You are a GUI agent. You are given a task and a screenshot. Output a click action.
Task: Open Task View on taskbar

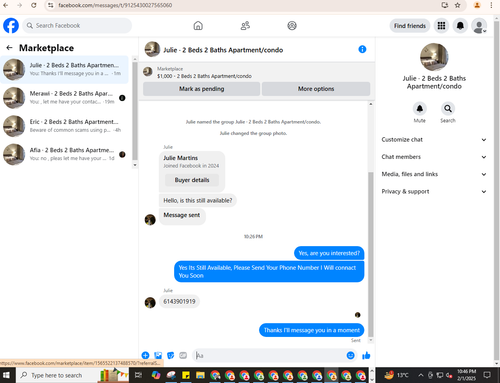[138, 375]
